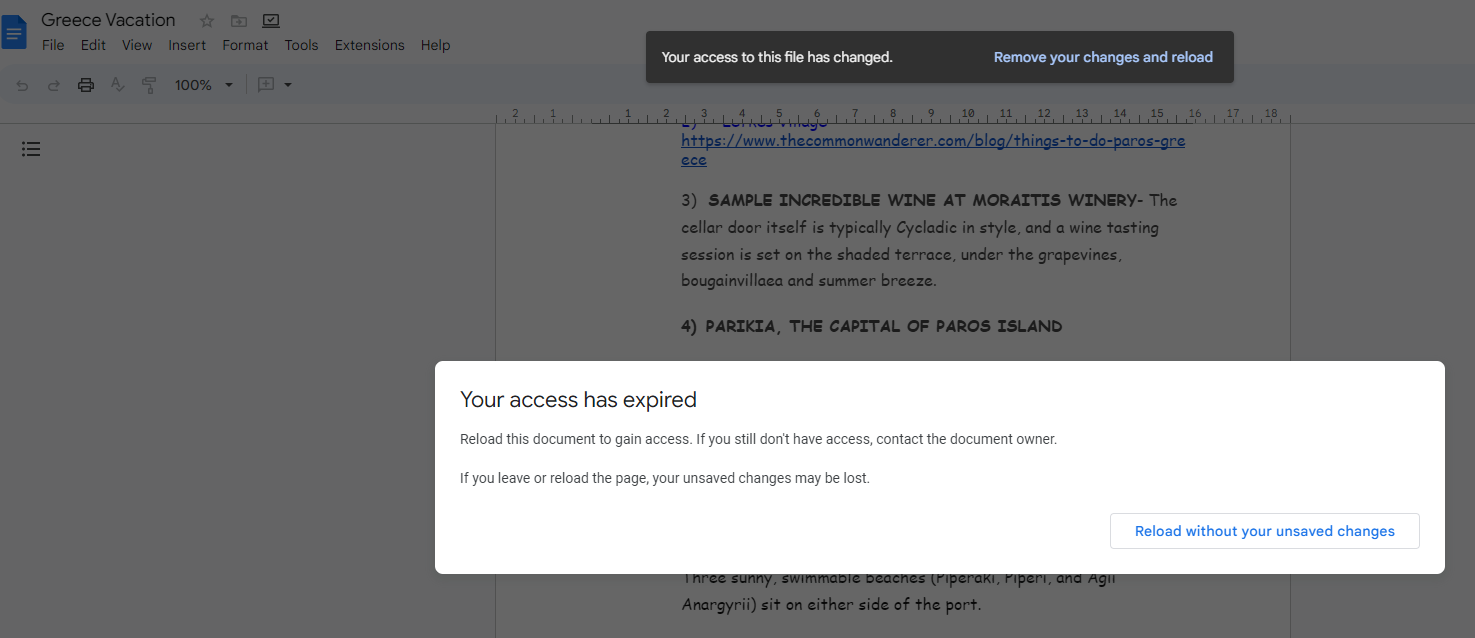1475x638 pixels.
Task: Click the Google Docs home icon
Action: pyautogui.click(x=14, y=32)
